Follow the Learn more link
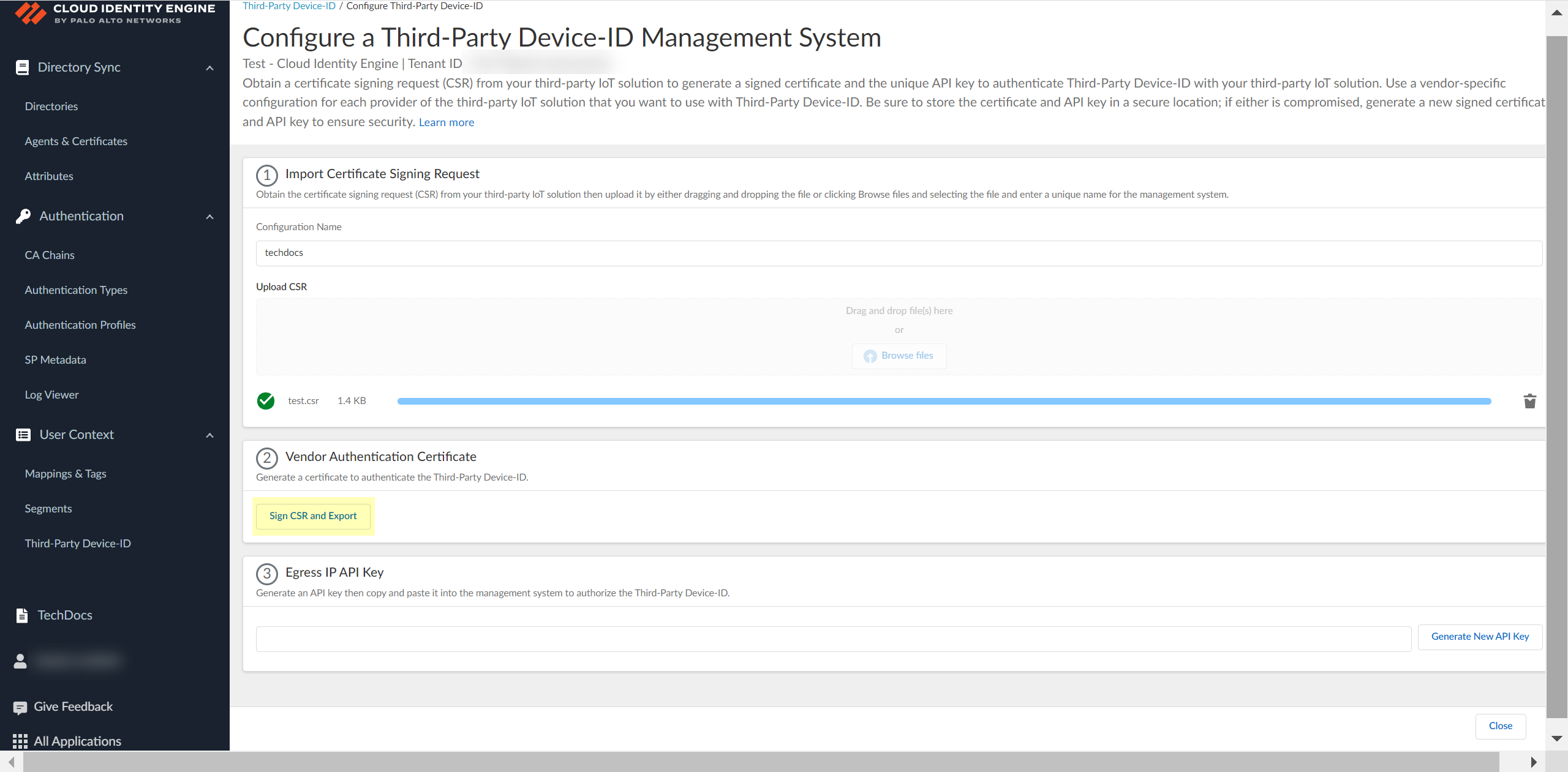The height and width of the screenshot is (772, 1568). (446, 122)
